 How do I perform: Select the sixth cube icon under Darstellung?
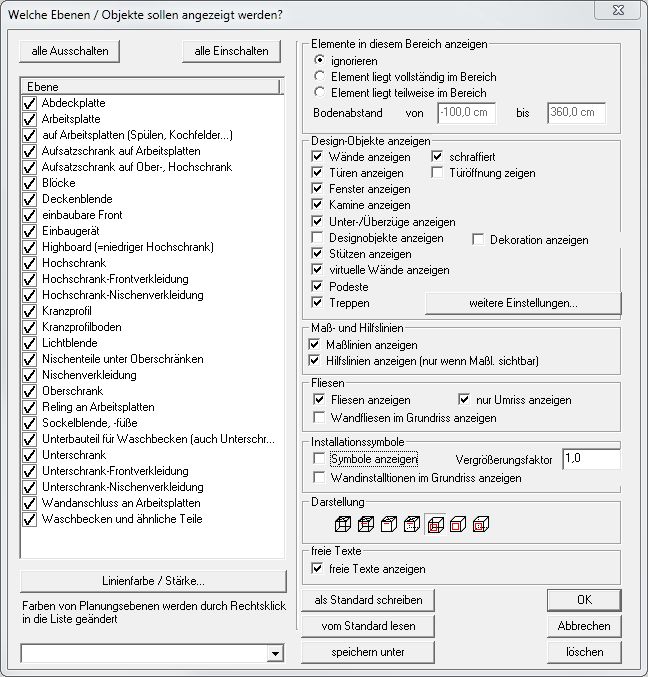click(x=458, y=522)
